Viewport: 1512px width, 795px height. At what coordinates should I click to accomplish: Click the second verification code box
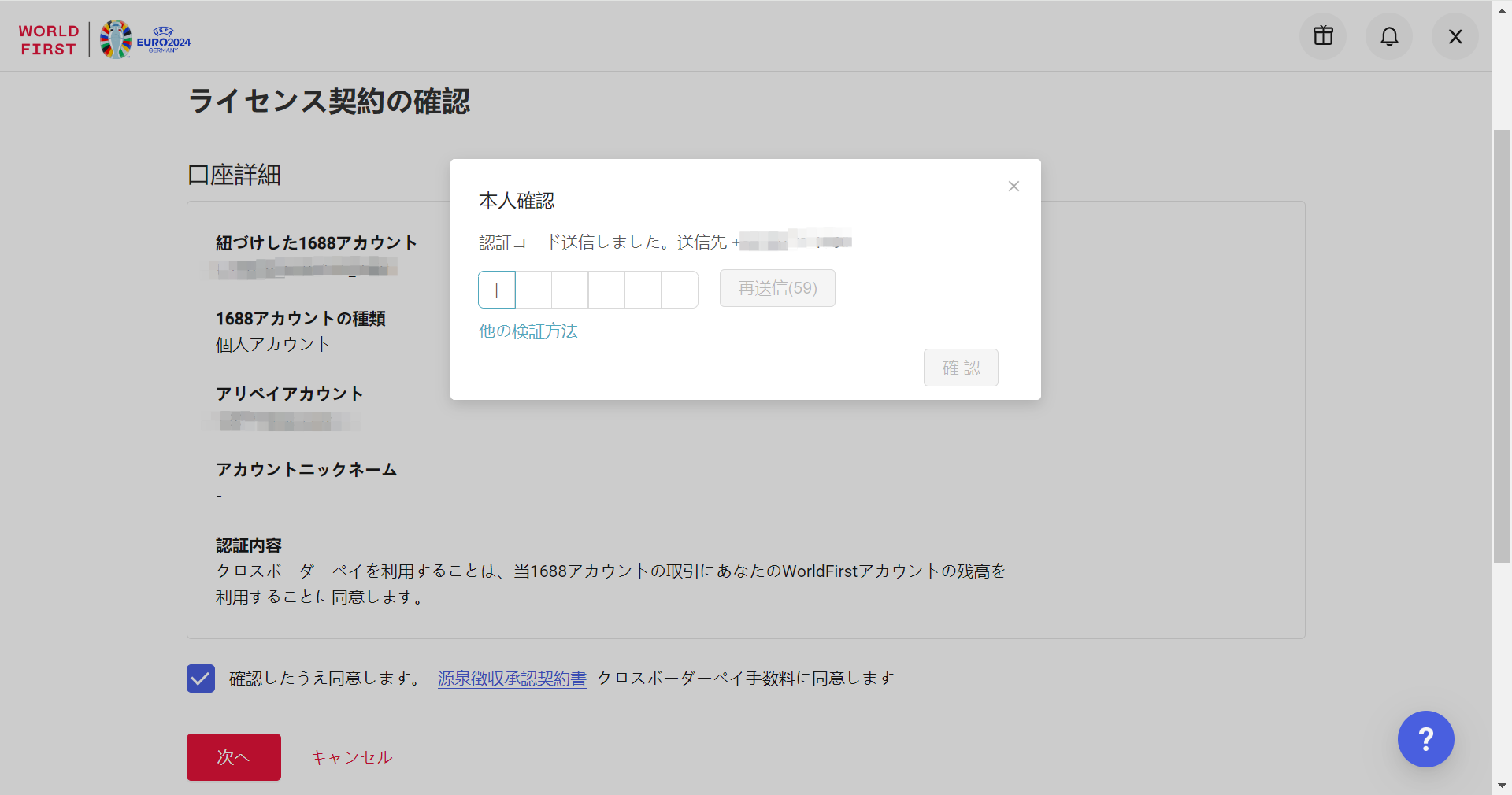[533, 290]
